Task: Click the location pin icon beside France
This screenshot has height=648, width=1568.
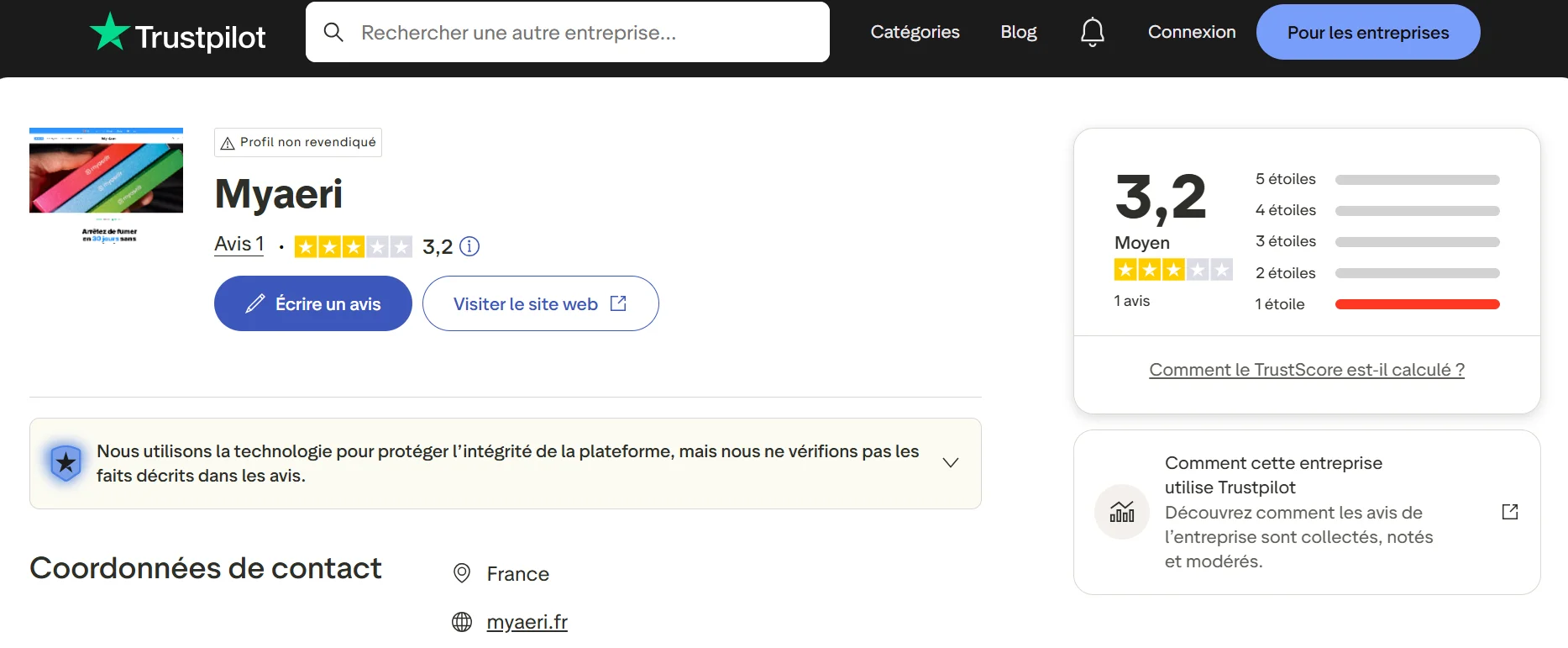Action: pos(461,573)
